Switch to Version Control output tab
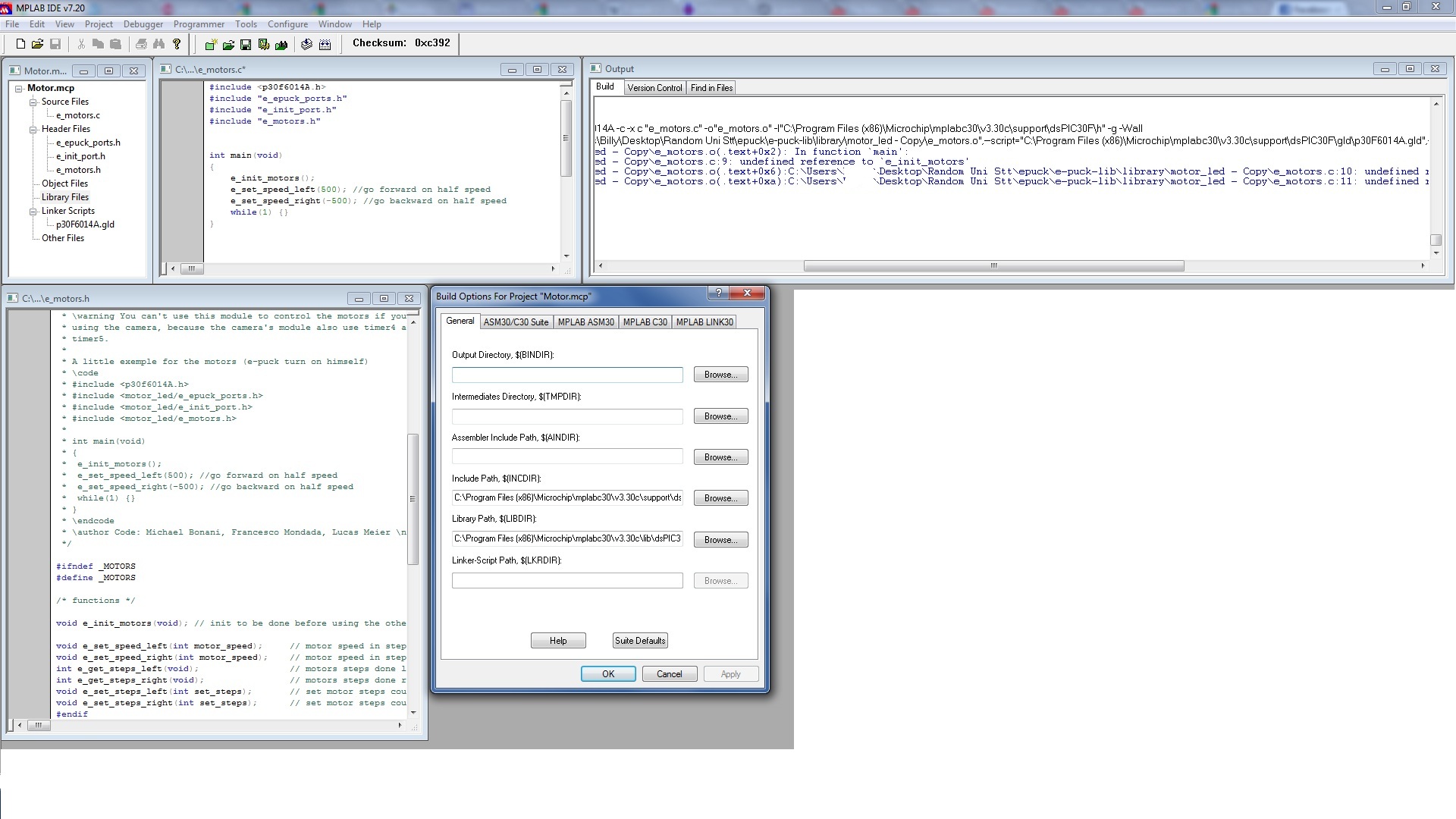 (654, 88)
